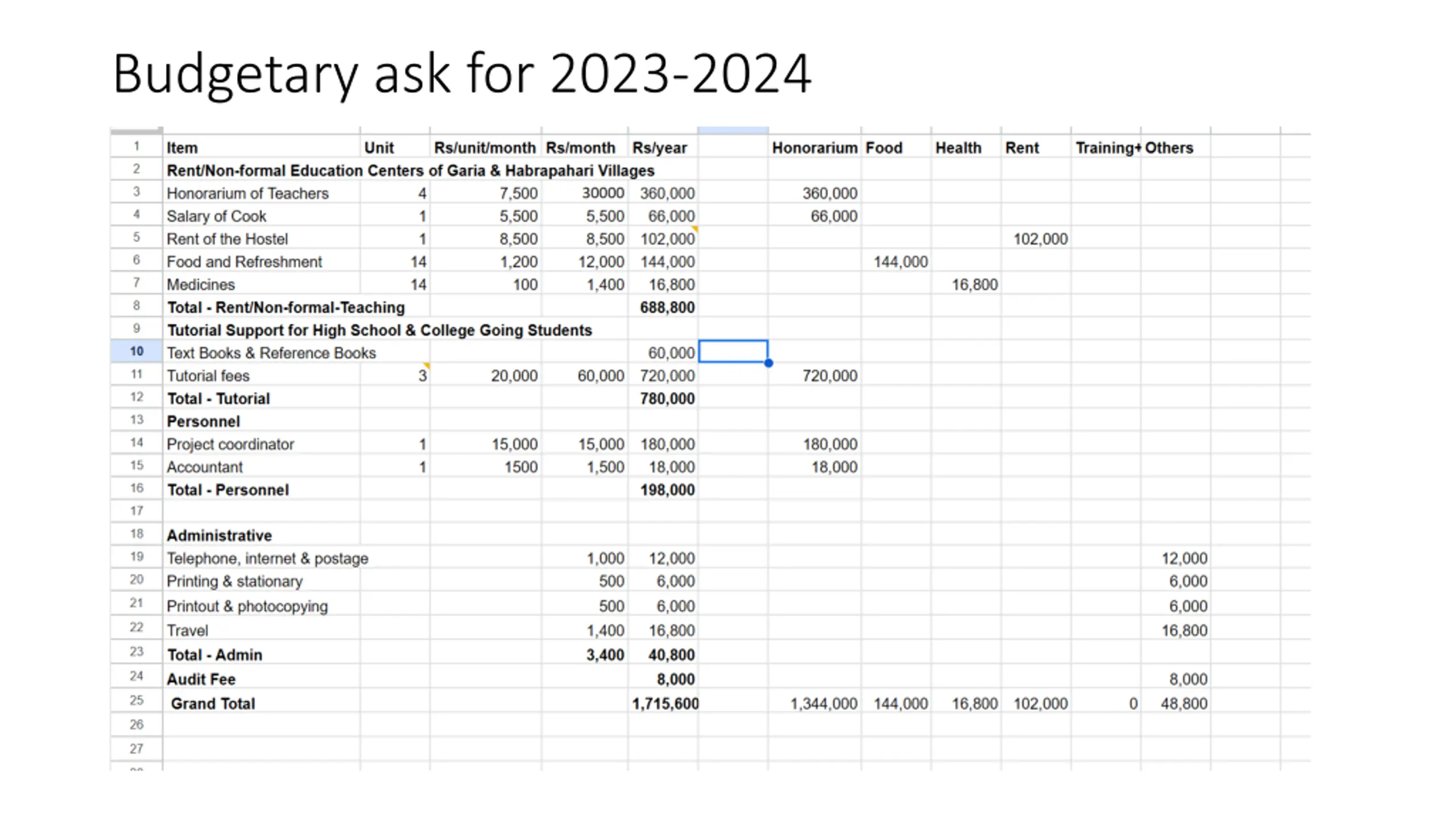Viewport: 1456px width, 819px height.
Task: Select the 'Personnel' heading cell
Action: point(261,421)
